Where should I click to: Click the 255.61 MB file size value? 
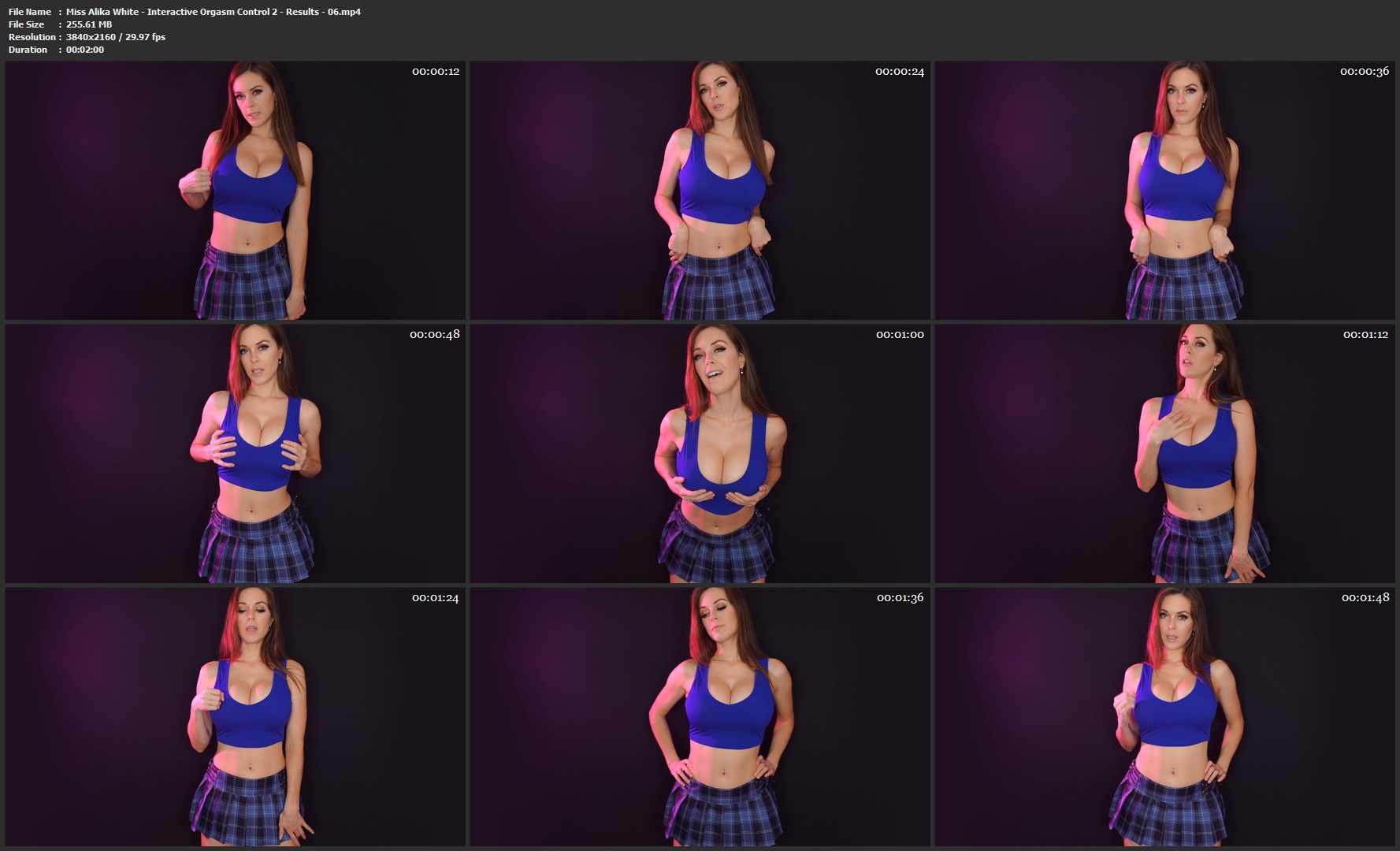click(x=89, y=24)
